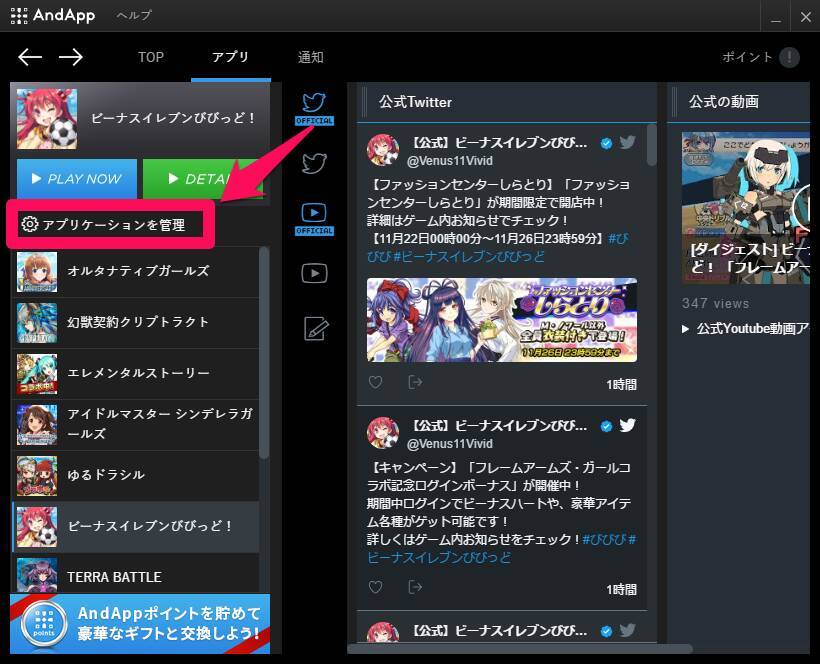Click the 公式Youtube動画 link
Screen dimensions: 820x664
(747, 328)
